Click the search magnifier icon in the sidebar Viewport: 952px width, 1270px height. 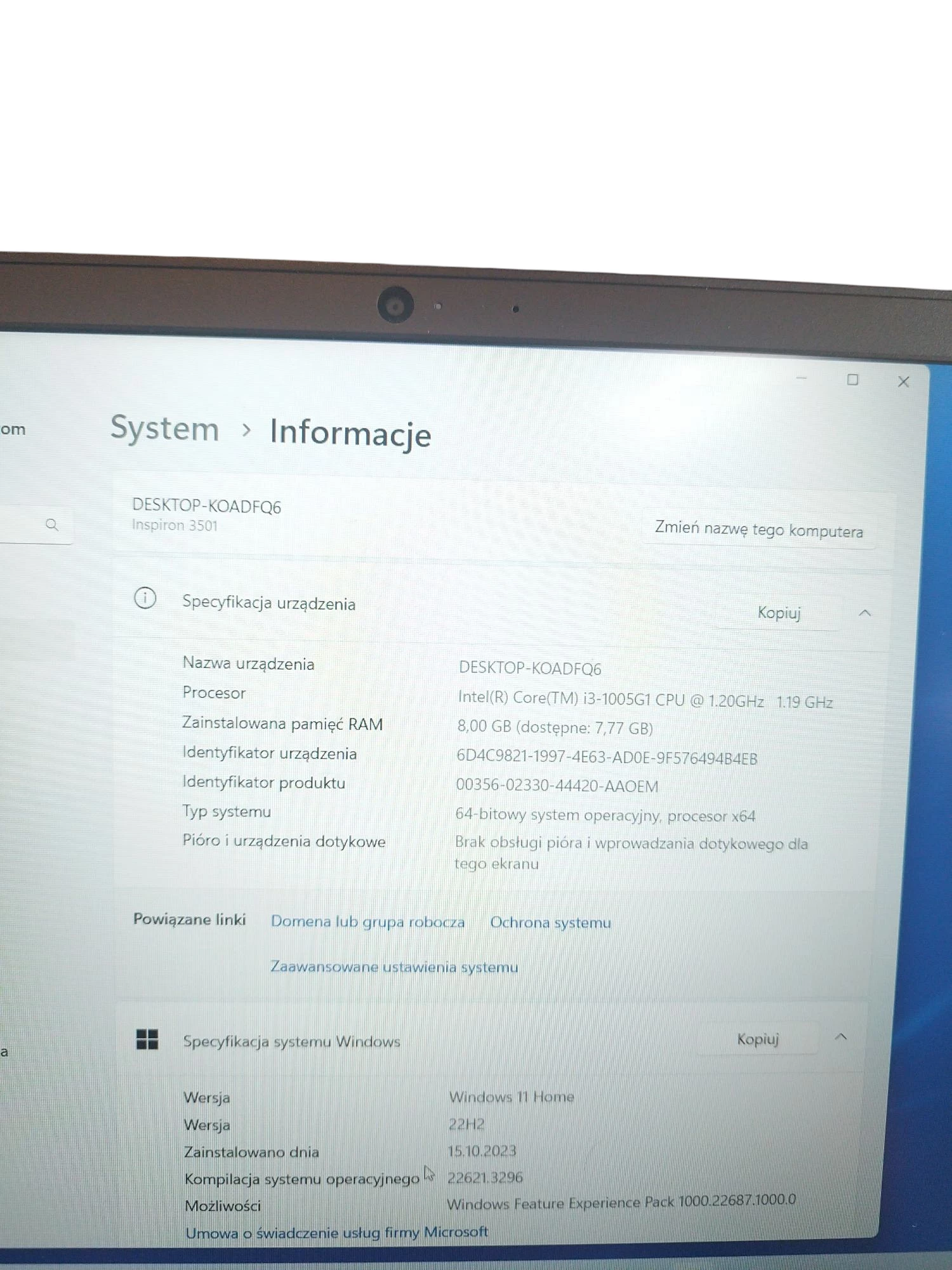[52, 525]
